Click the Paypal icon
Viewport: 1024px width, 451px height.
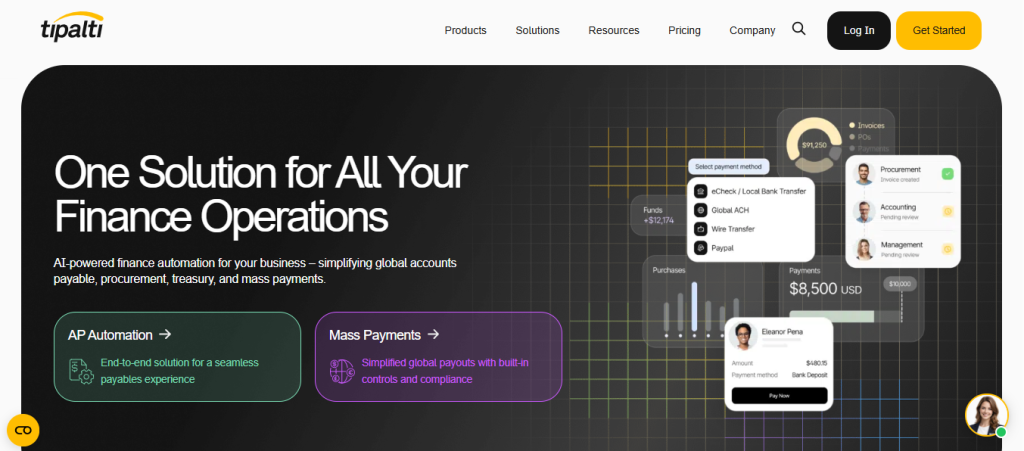701,248
